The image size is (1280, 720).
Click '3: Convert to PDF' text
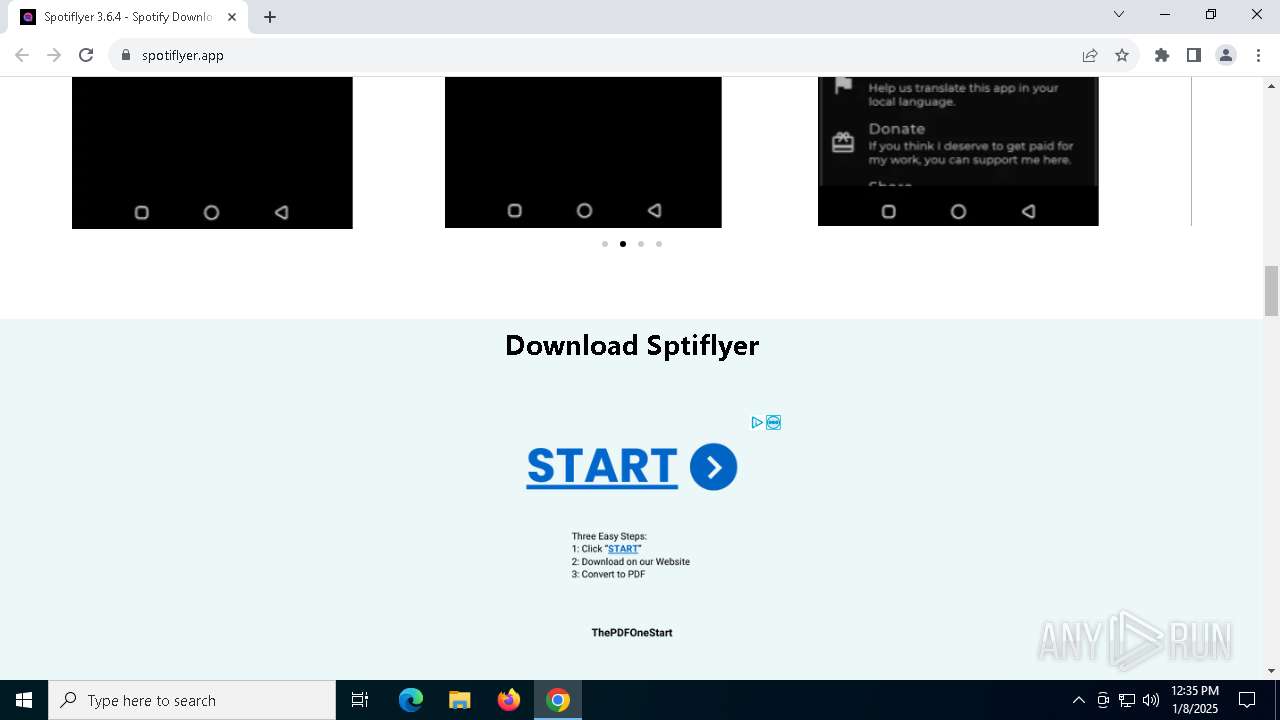608,575
